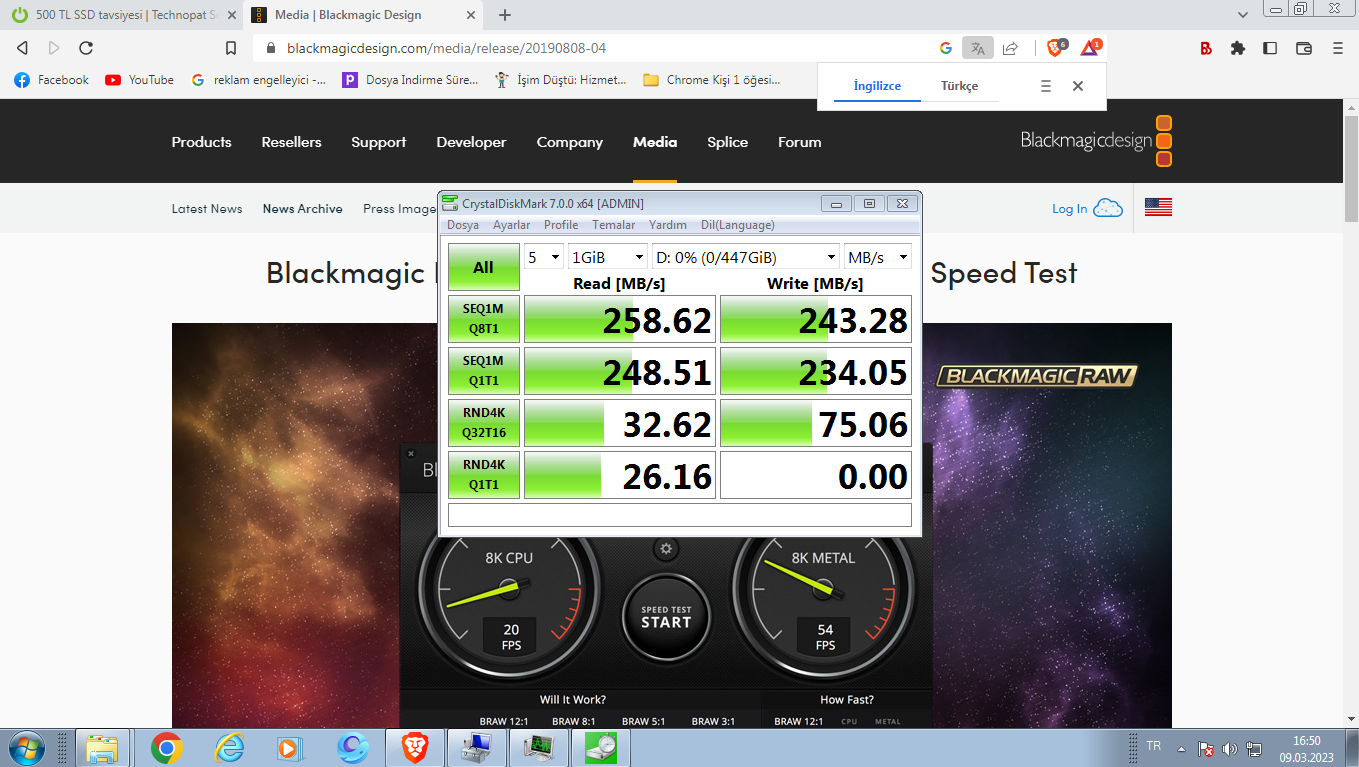Screen dimensions: 1359x767
Task: Click the red B extension icon
Action: (x=1206, y=48)
